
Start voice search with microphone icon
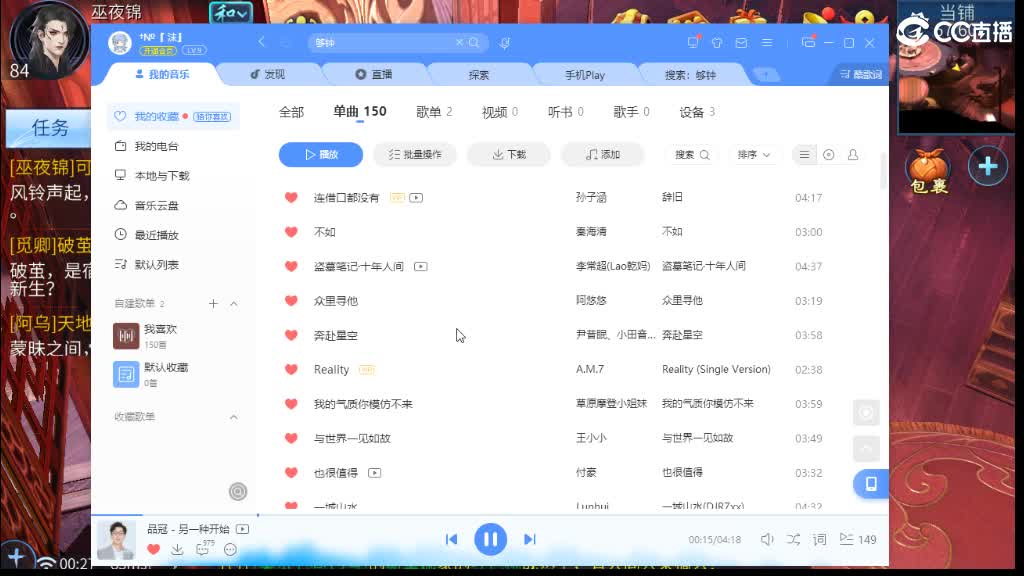pyautogui.click(x=505, y=43)
